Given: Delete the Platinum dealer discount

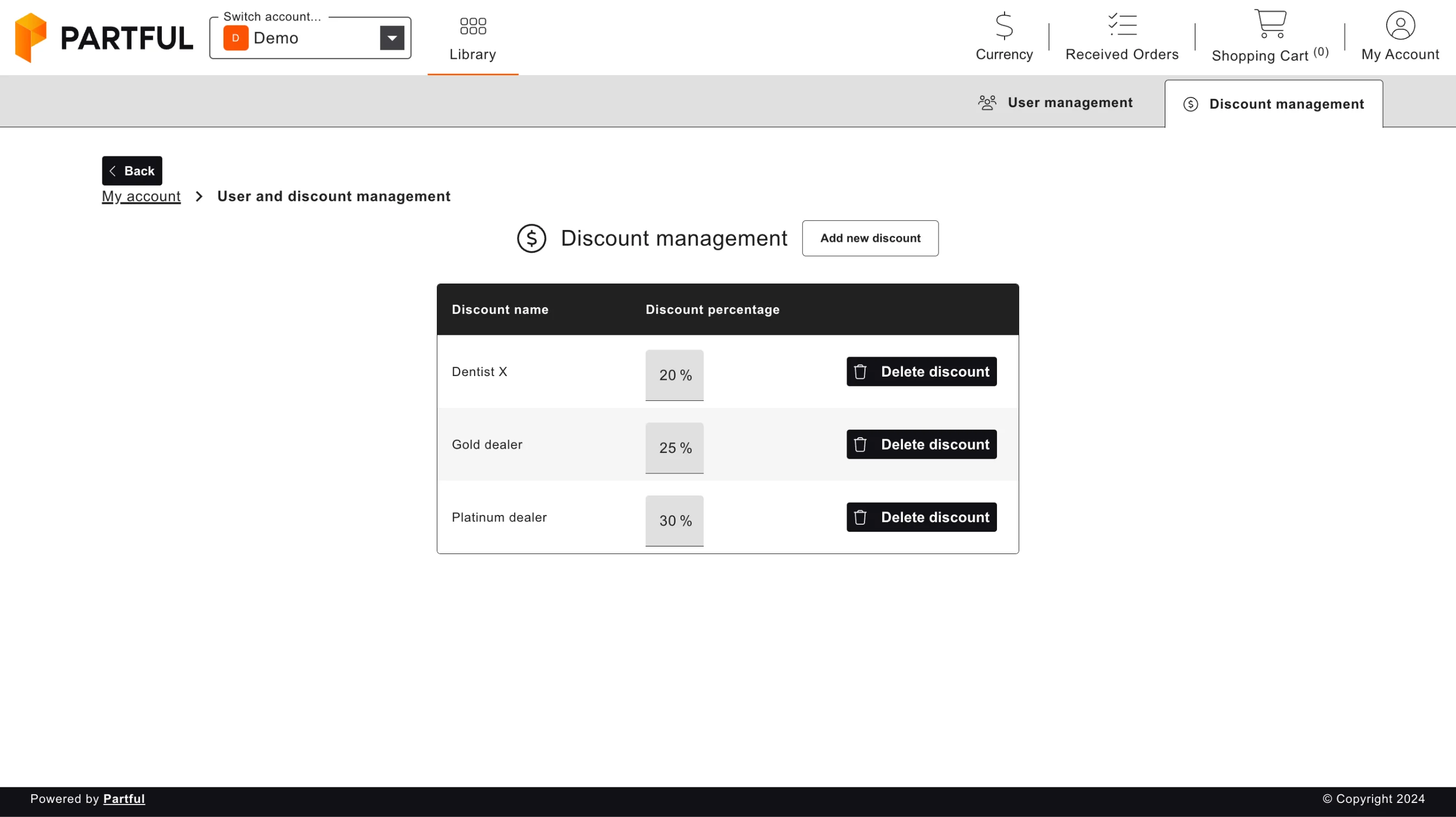Looking at the screenshot, I should click(921, 518).
